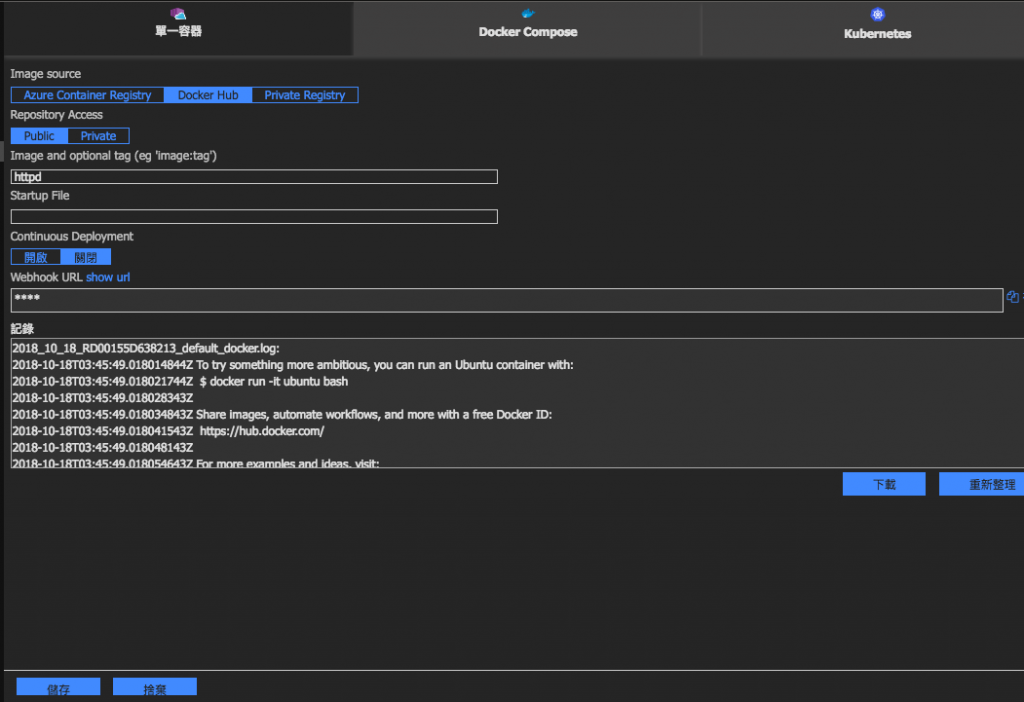This screenshot has width=1024, height=702.
Task: Select the default_docker.log file name line
Action: [146, 348]
